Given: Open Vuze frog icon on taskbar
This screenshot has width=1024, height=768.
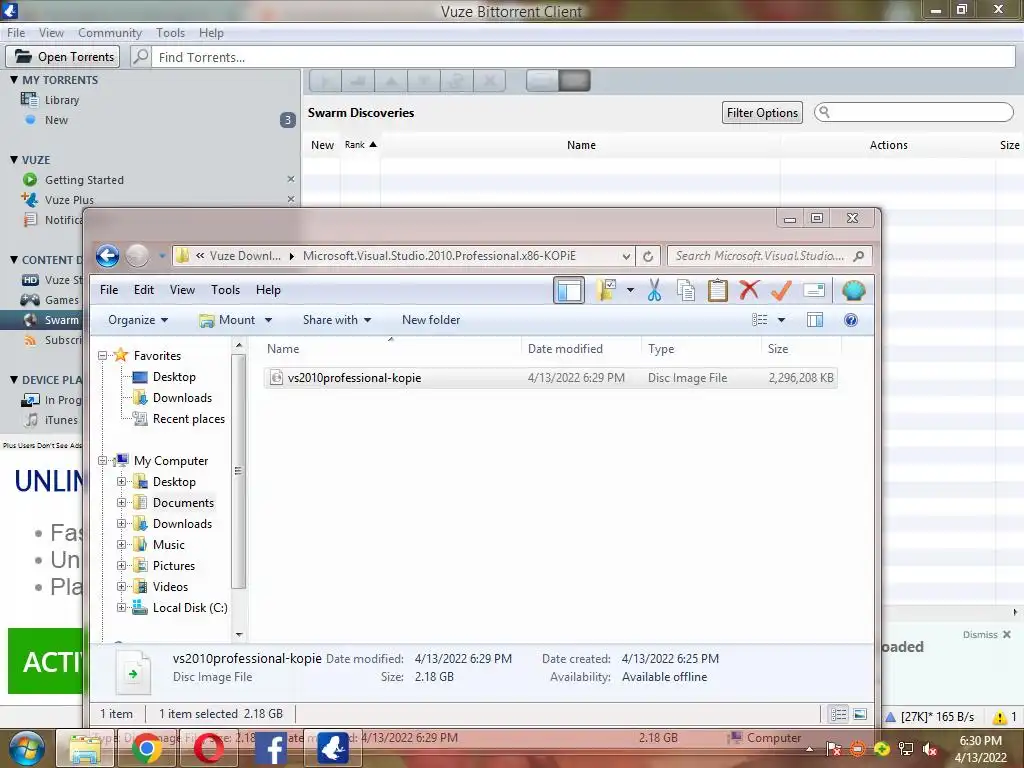Looking at the screenshot, I should pos(332,748).
